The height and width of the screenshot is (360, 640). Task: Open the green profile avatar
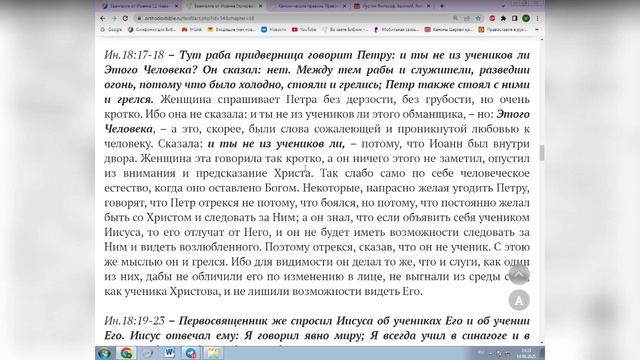[526, 18]
